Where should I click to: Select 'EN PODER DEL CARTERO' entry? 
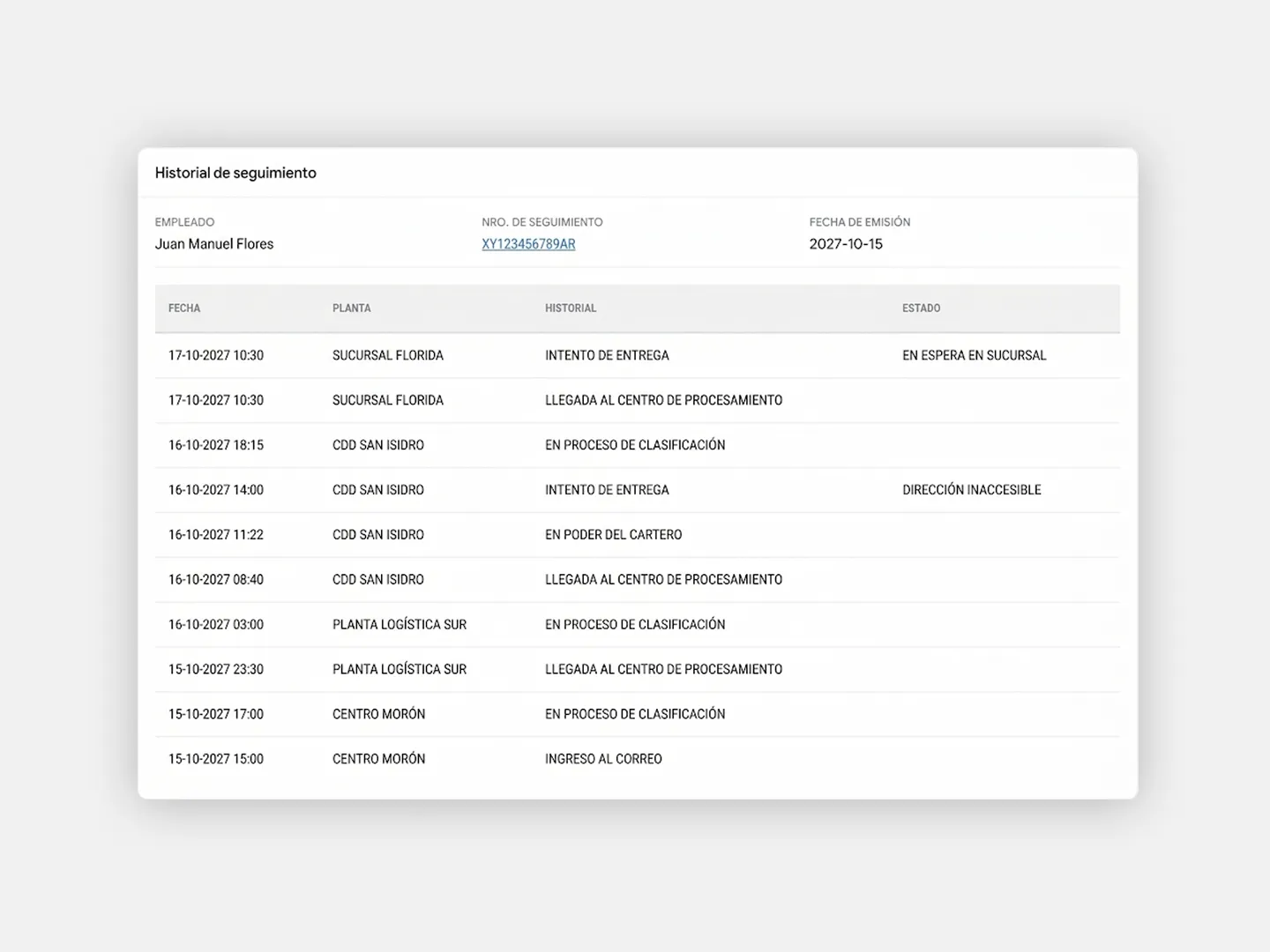point(613,535)
